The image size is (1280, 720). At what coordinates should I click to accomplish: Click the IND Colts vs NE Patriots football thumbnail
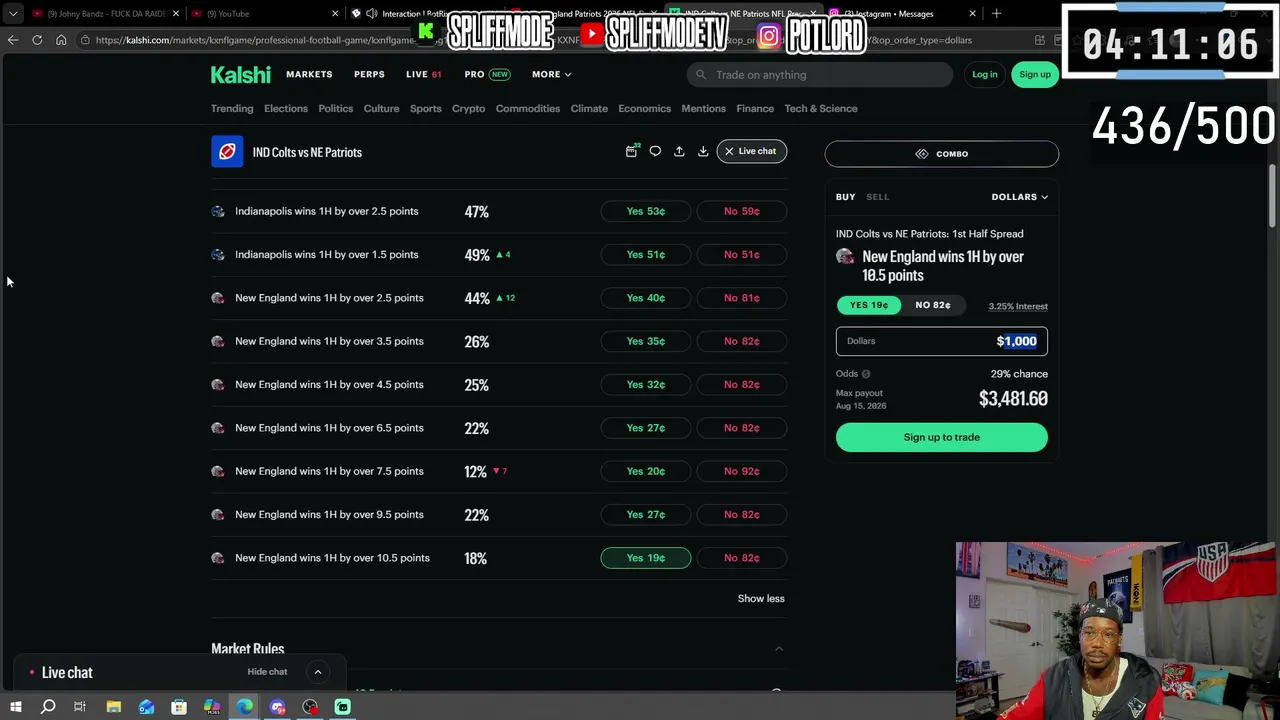click(x=227, y=152)
